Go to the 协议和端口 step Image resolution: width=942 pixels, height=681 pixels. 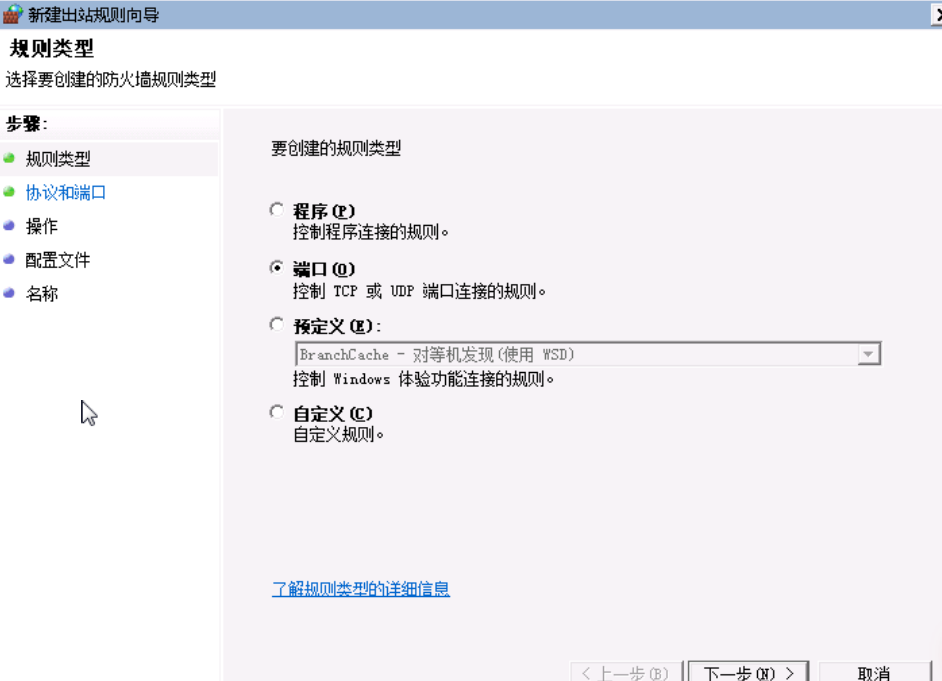[65, 193]
